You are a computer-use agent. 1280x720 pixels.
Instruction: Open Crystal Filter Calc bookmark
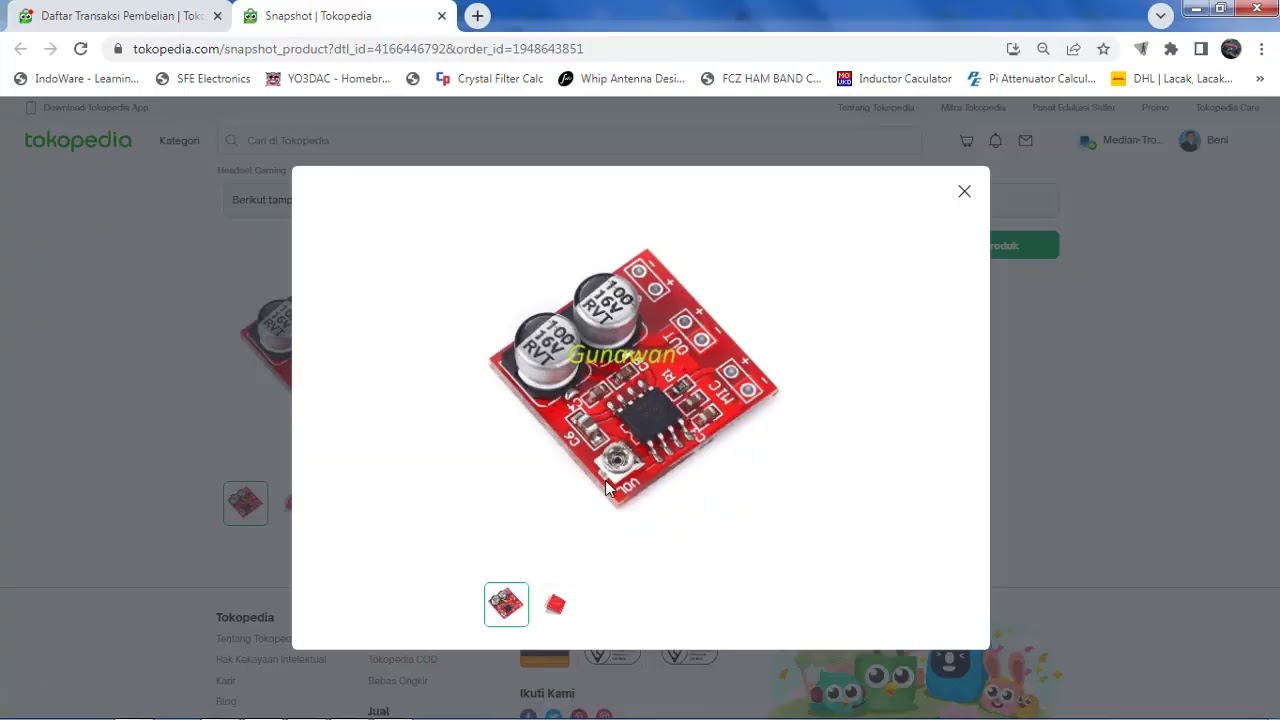(489, 79)
